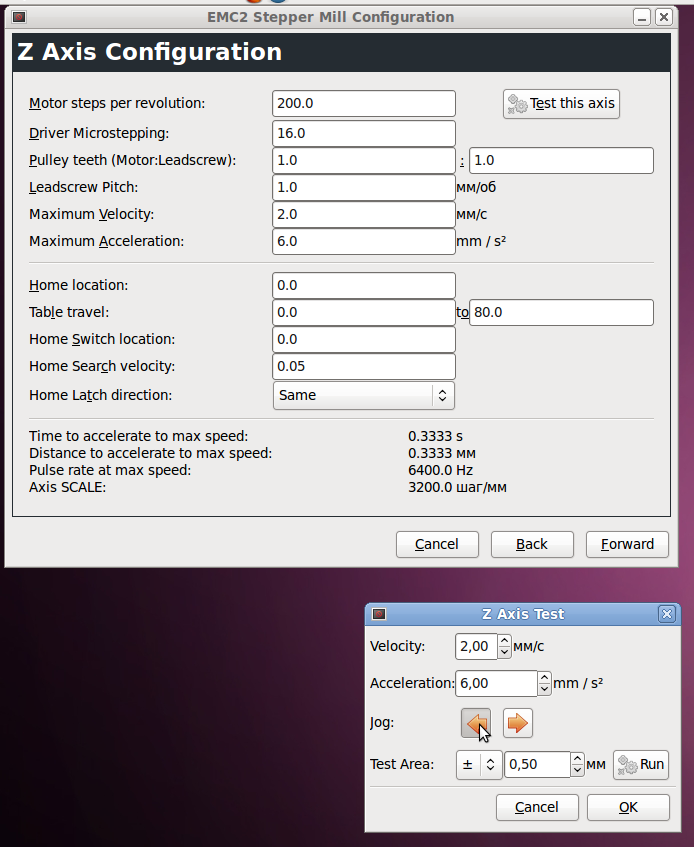
Task: Click the Motor steps per revolution field
Action: pyautogui.click(x=364, y=104)
